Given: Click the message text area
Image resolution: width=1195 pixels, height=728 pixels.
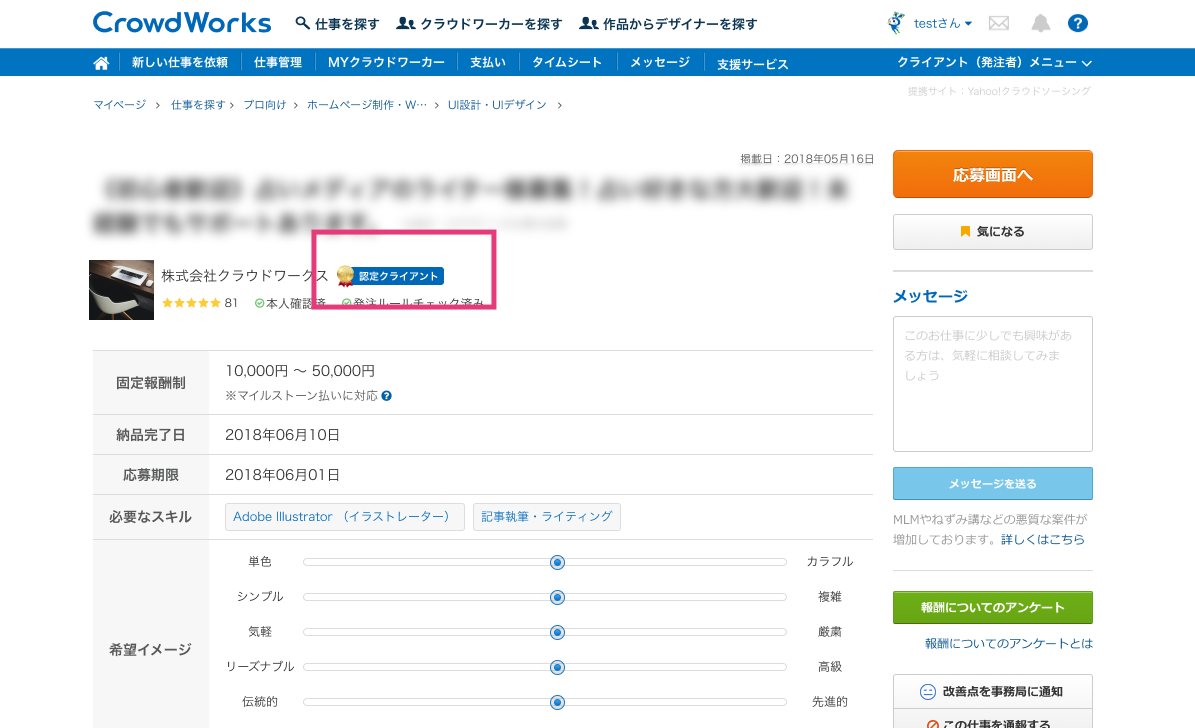Looking at the screenshot, I should point(992,384).
